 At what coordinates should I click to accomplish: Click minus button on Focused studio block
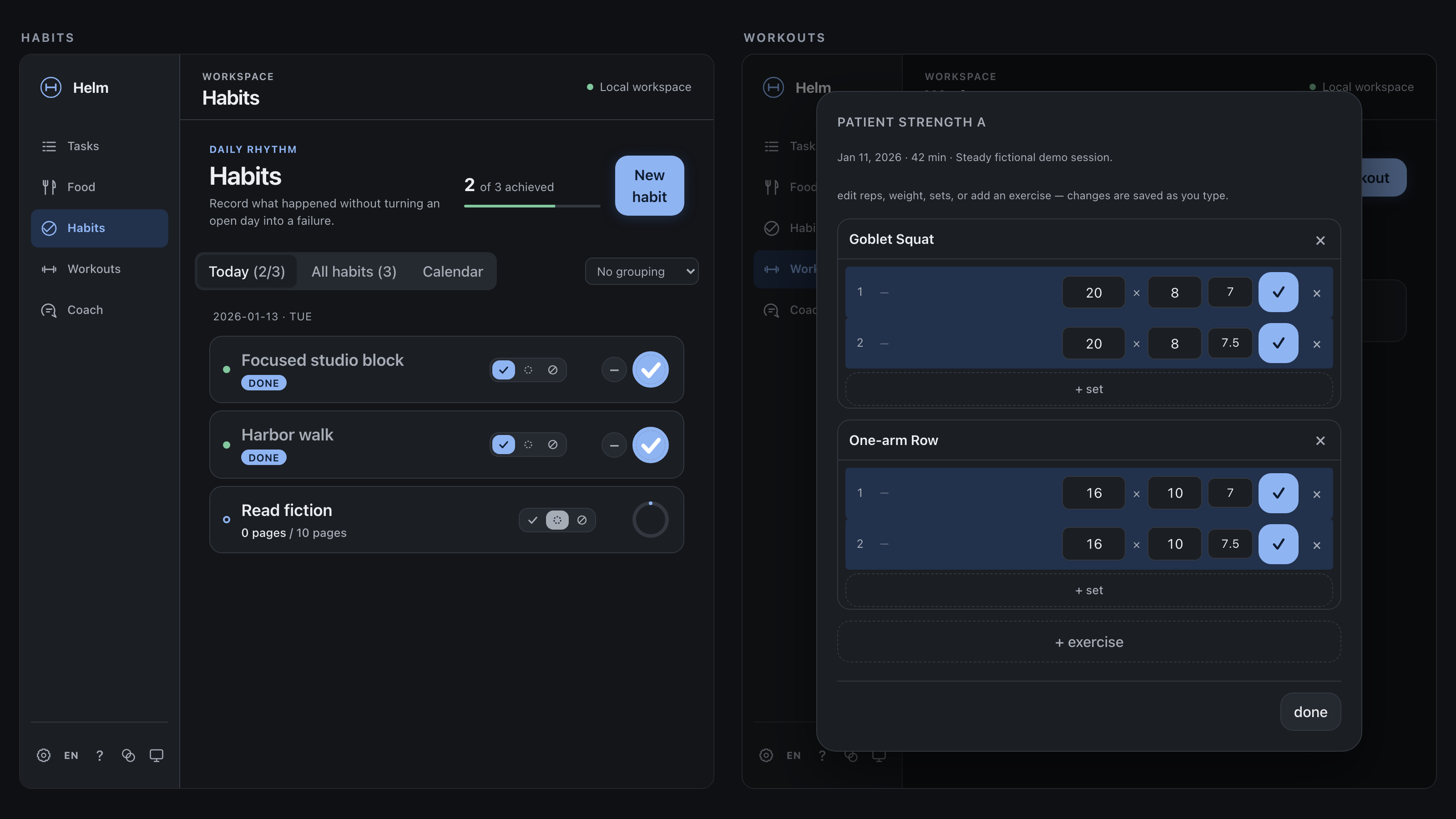(x=614, y=369)
